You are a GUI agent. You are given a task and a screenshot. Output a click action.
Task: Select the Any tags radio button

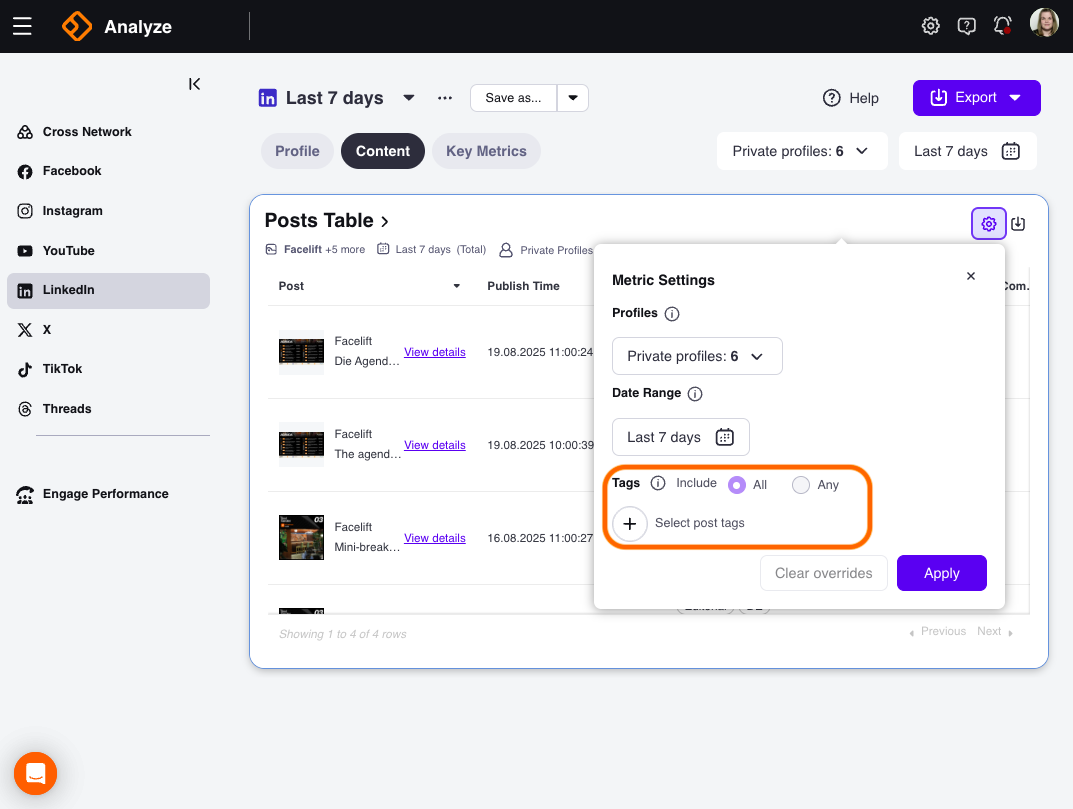800,485
